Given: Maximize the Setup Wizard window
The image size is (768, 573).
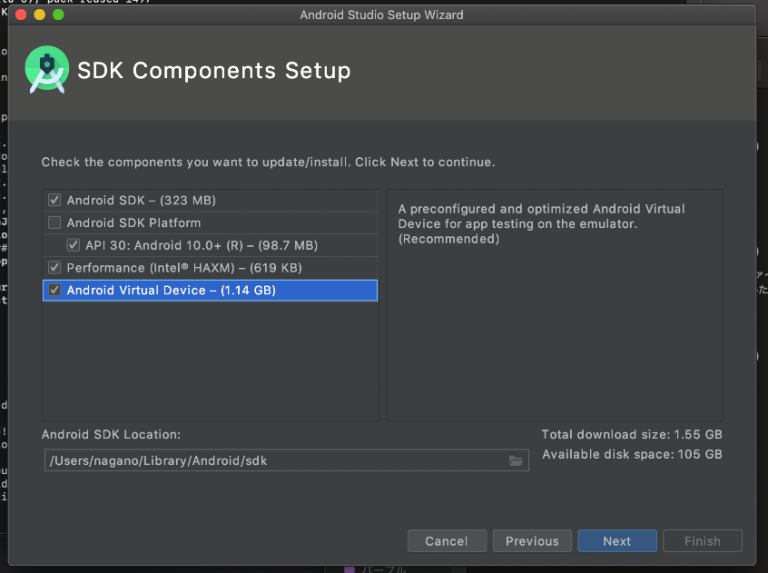Looking at the screenshot, I should (x=59, y=15).
